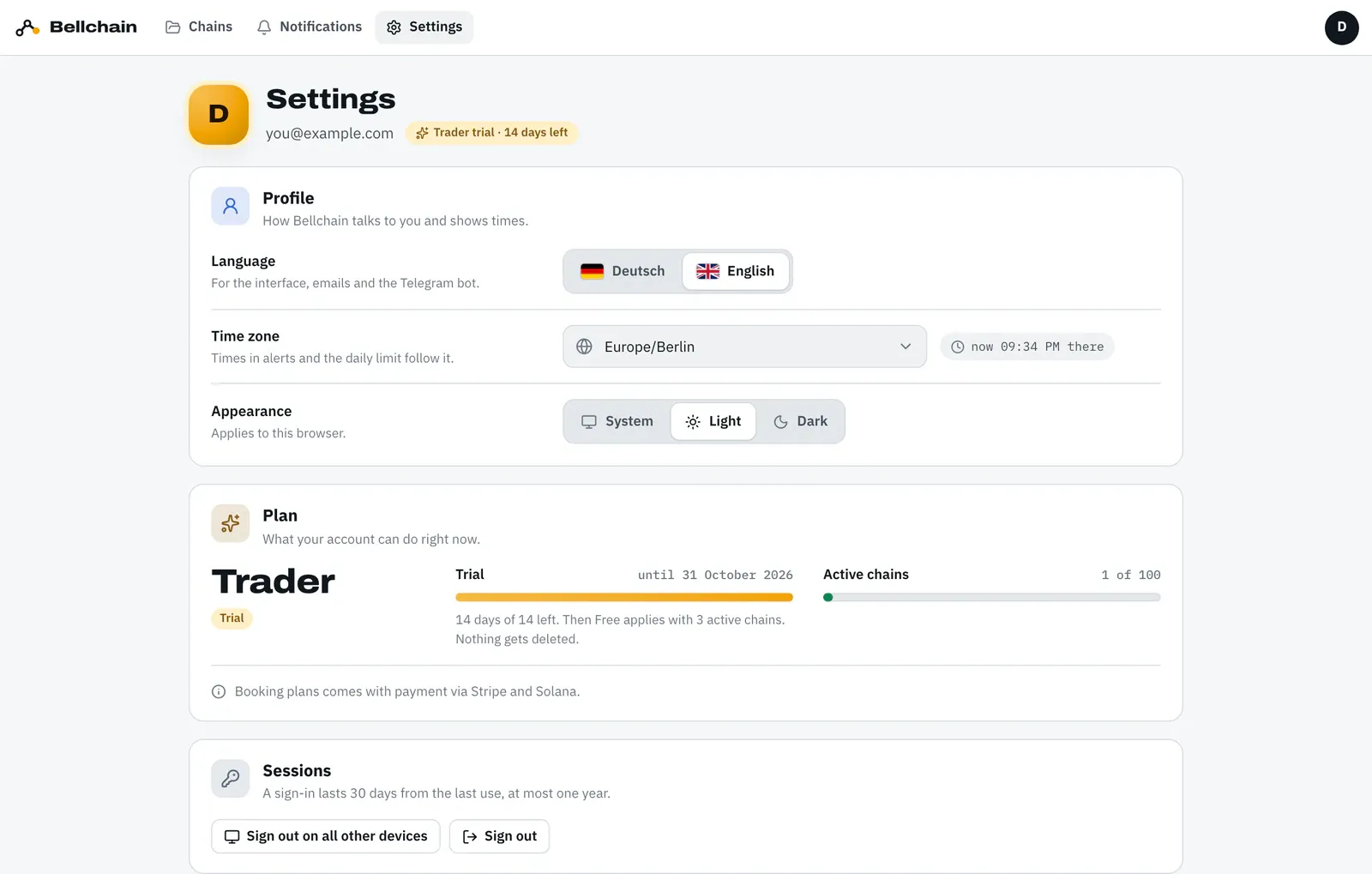The image size is (1372, 874).
Task: Select English as interface language
Action: [736, 271]
